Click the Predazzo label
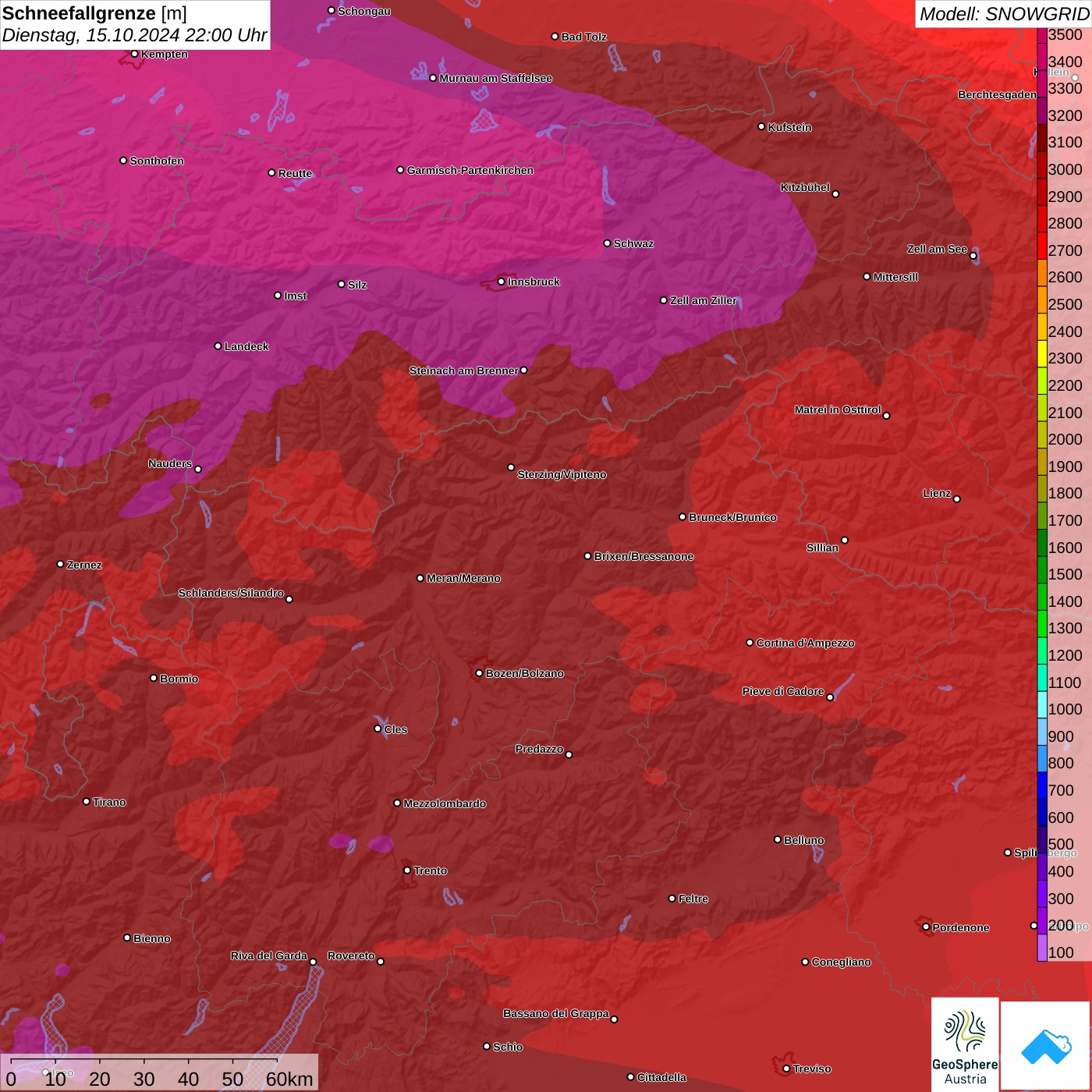Viewport: 1092px width, 1092px height. [539, 749]
